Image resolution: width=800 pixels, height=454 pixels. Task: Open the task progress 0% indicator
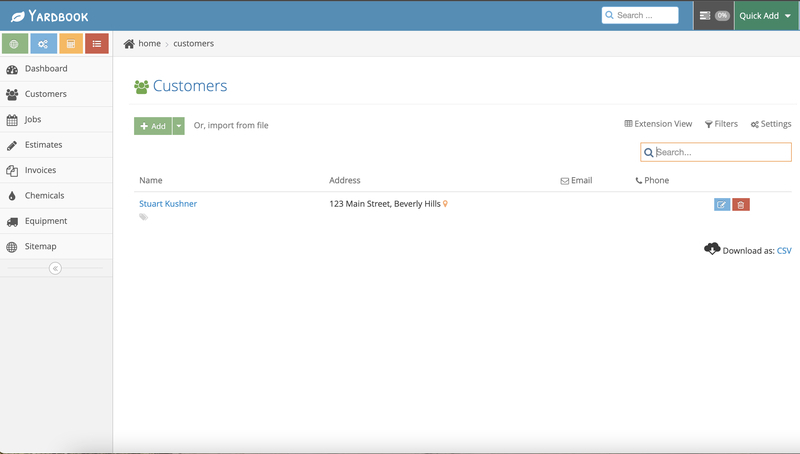tap(714, 16)
